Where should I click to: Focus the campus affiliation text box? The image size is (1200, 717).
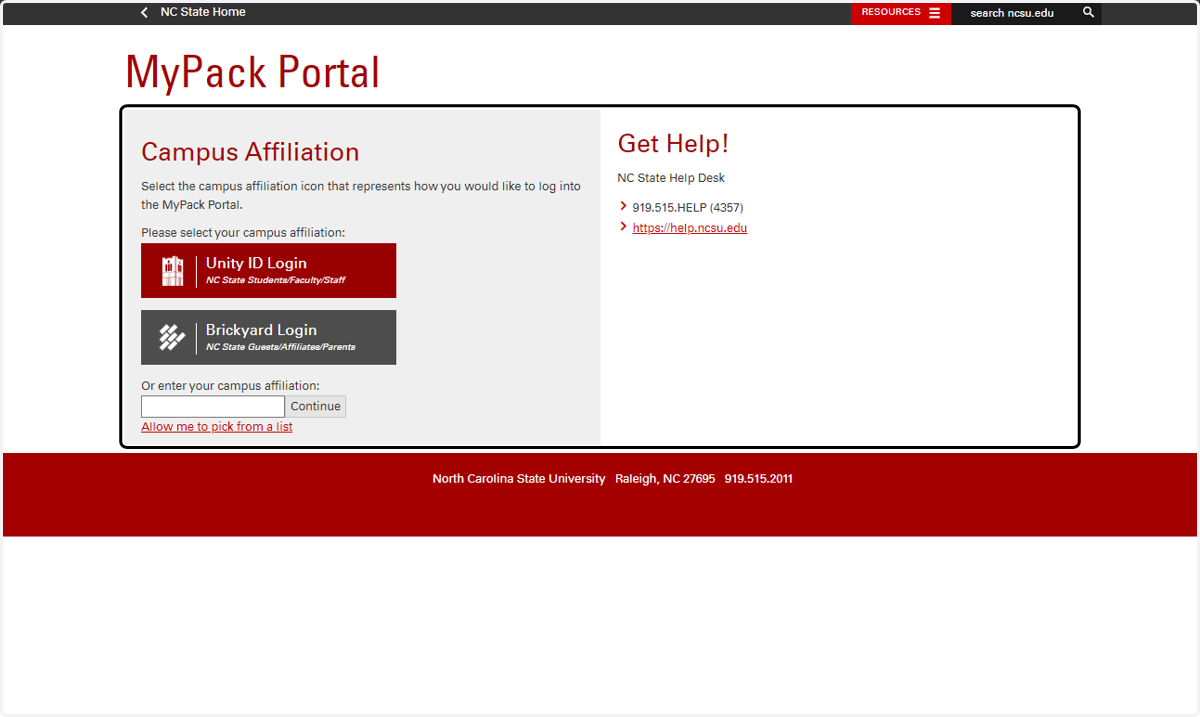click(213, 406)
